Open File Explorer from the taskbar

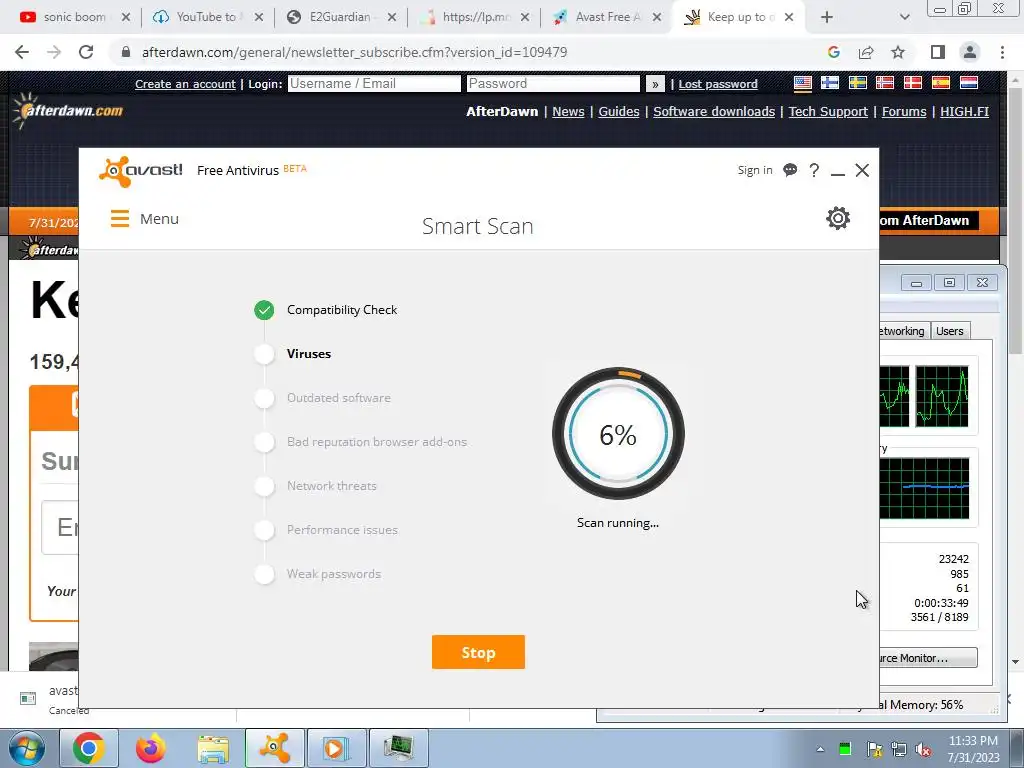tap(214, 748)
